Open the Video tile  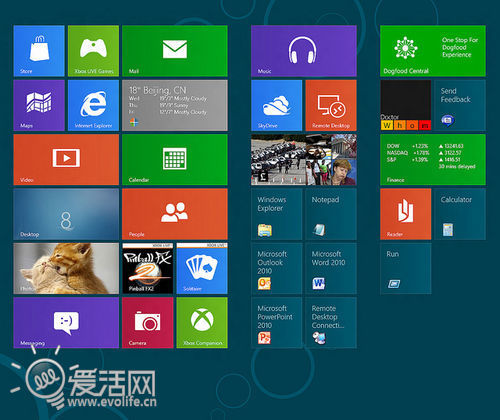click(66, 160)
